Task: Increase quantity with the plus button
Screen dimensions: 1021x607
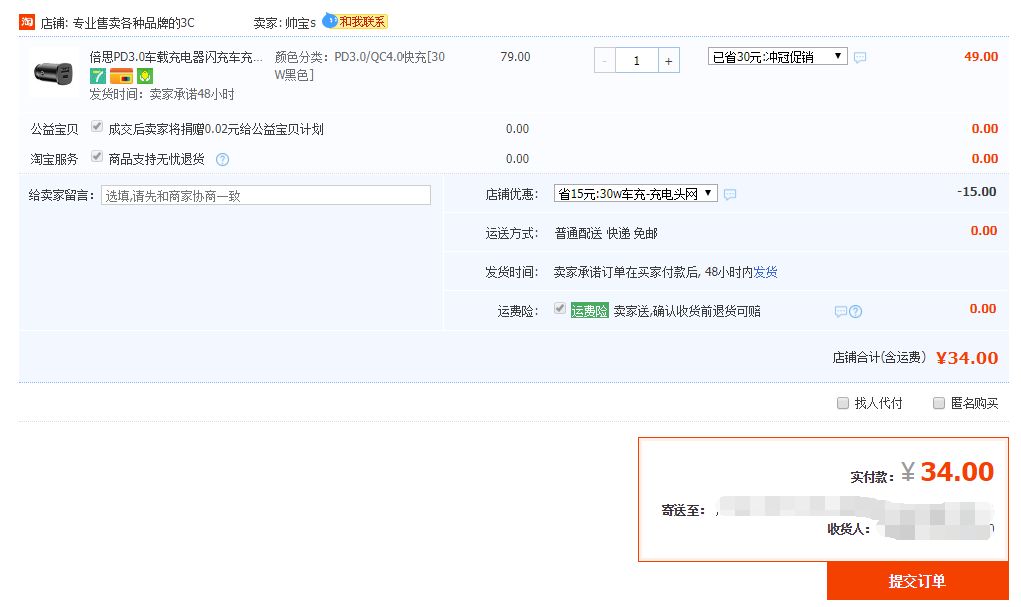Action: 669,61
